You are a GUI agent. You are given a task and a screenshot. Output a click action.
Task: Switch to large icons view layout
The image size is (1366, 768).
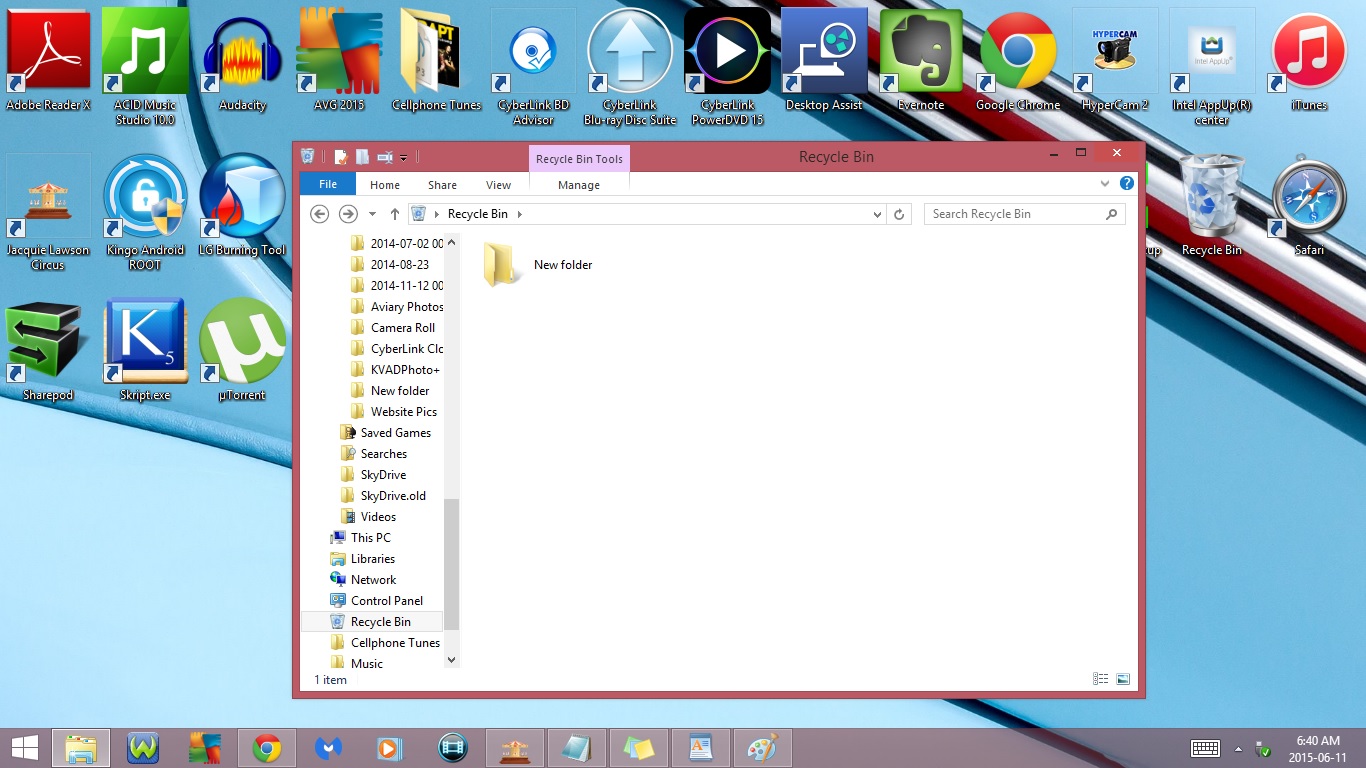1123,679
